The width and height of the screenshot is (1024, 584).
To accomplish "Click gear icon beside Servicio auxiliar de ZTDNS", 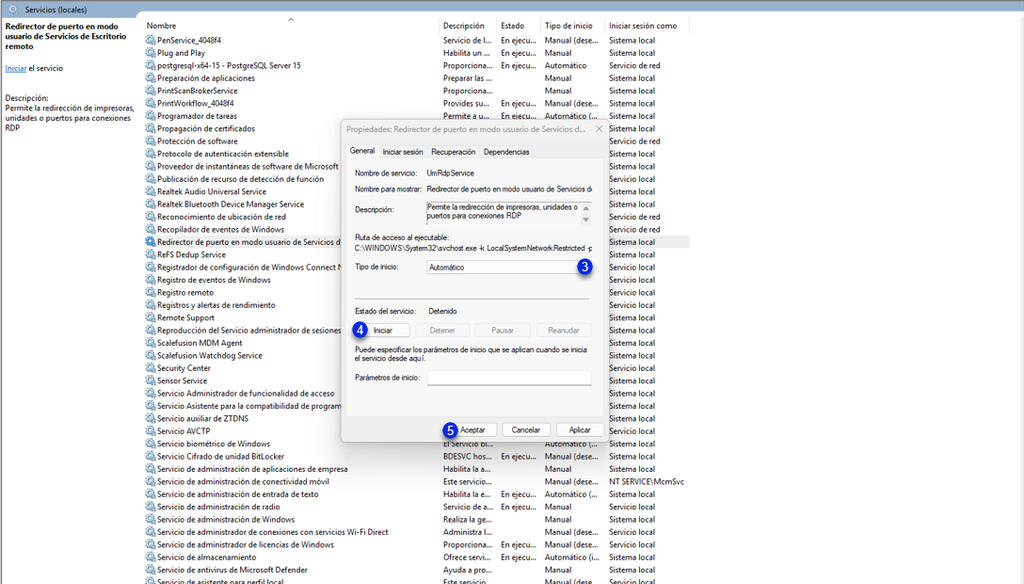I will click(x=150, y=419).
